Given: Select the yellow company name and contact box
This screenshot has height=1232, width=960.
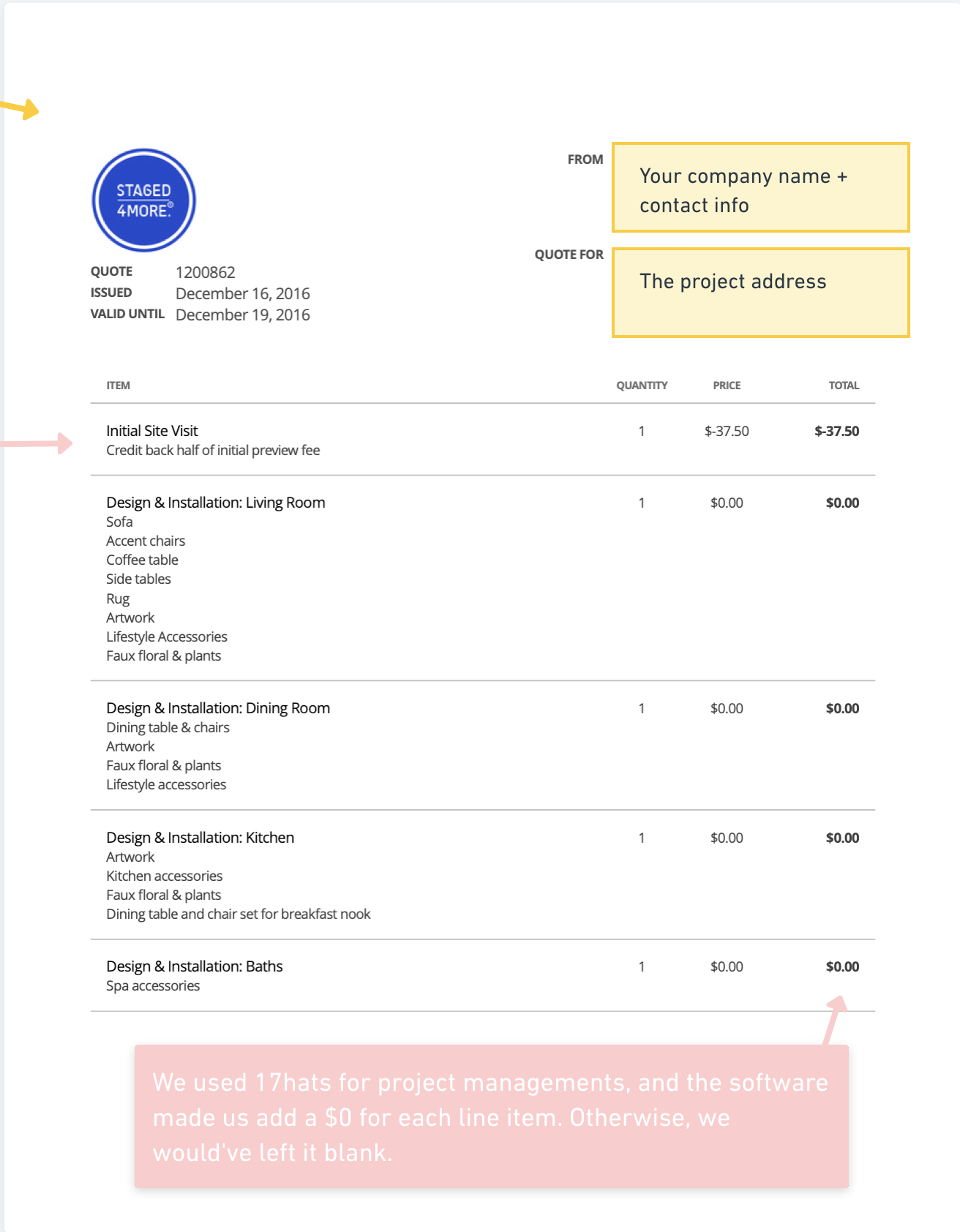Looking at the screenshot, I should [760, 188].
